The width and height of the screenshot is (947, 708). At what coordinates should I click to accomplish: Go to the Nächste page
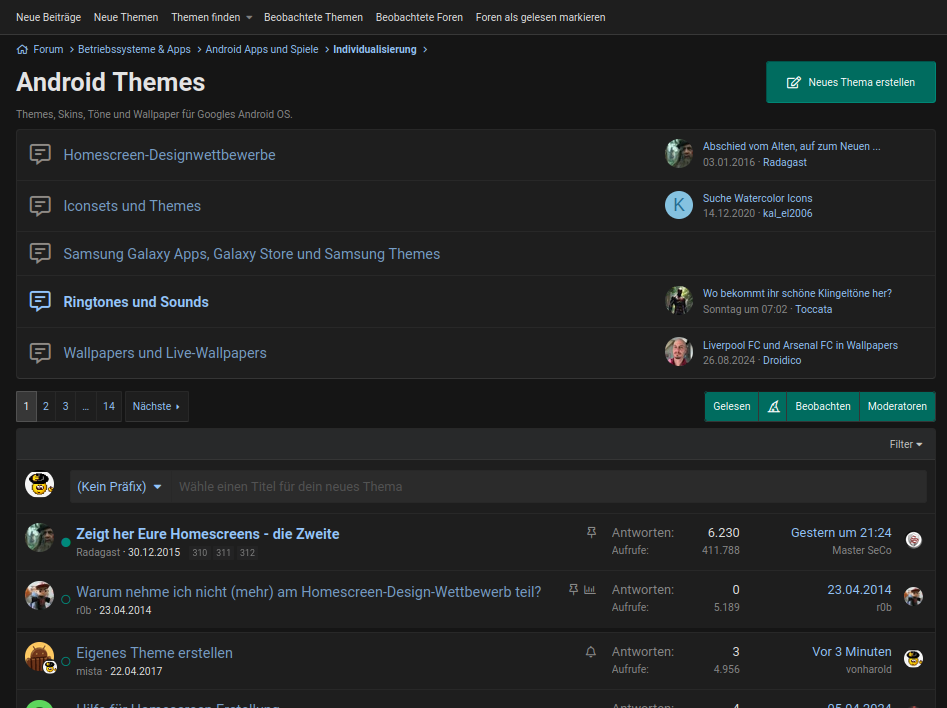point(156,407)
